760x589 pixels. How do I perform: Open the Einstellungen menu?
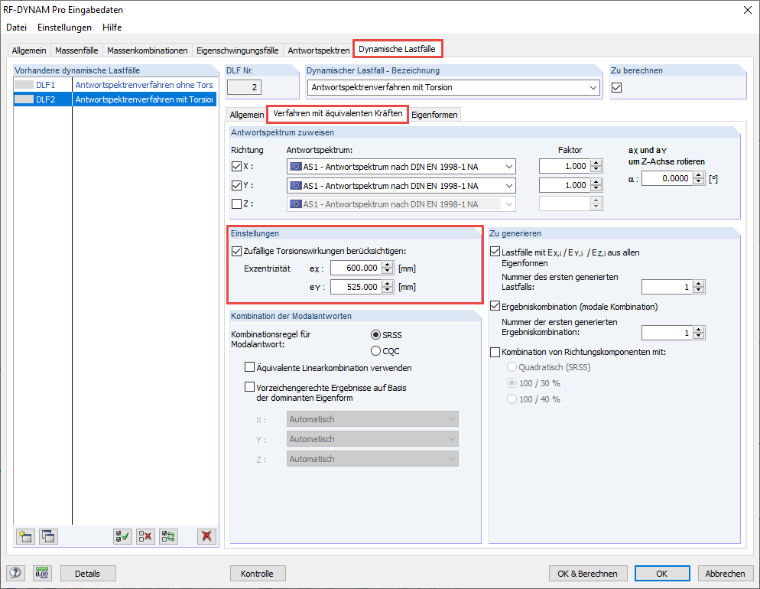64,28
